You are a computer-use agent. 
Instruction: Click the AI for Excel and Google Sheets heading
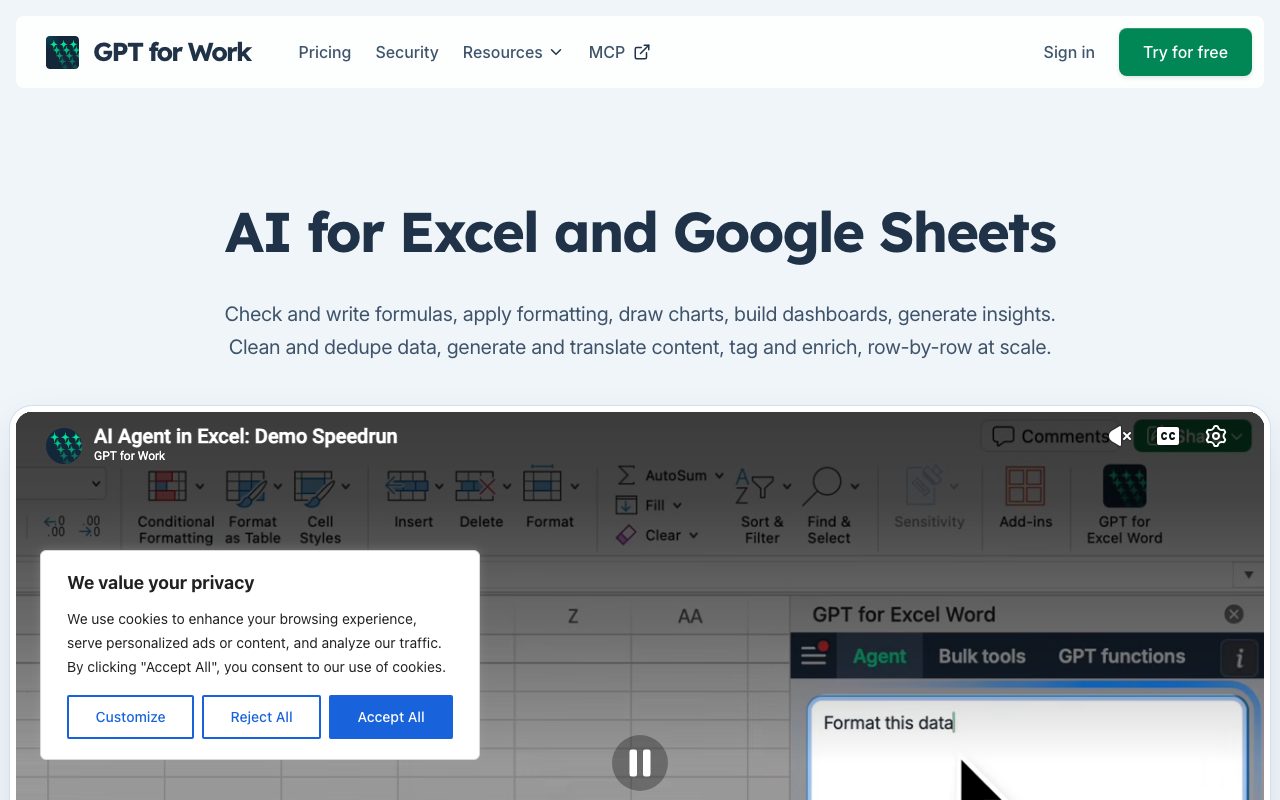[x=640, y=232]
